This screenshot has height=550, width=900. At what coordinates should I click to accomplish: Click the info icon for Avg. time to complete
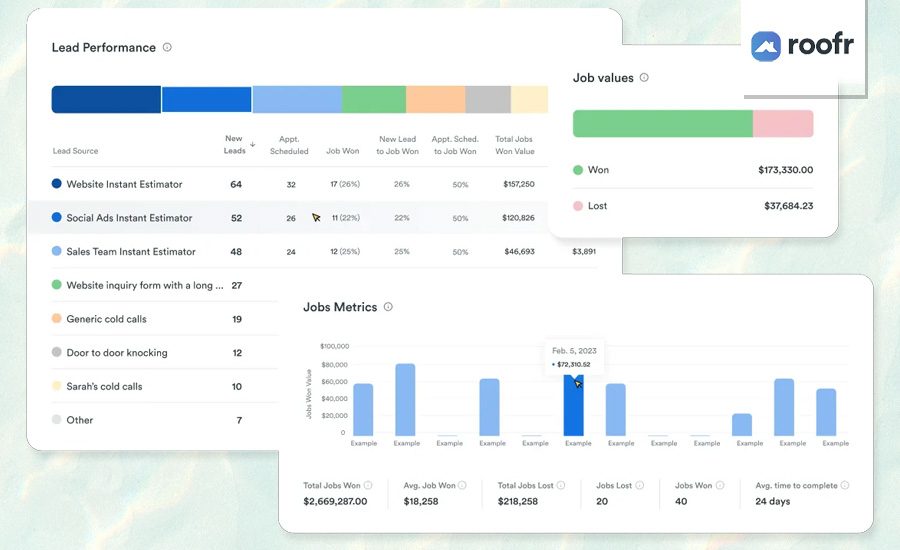[x=844, y=485]
